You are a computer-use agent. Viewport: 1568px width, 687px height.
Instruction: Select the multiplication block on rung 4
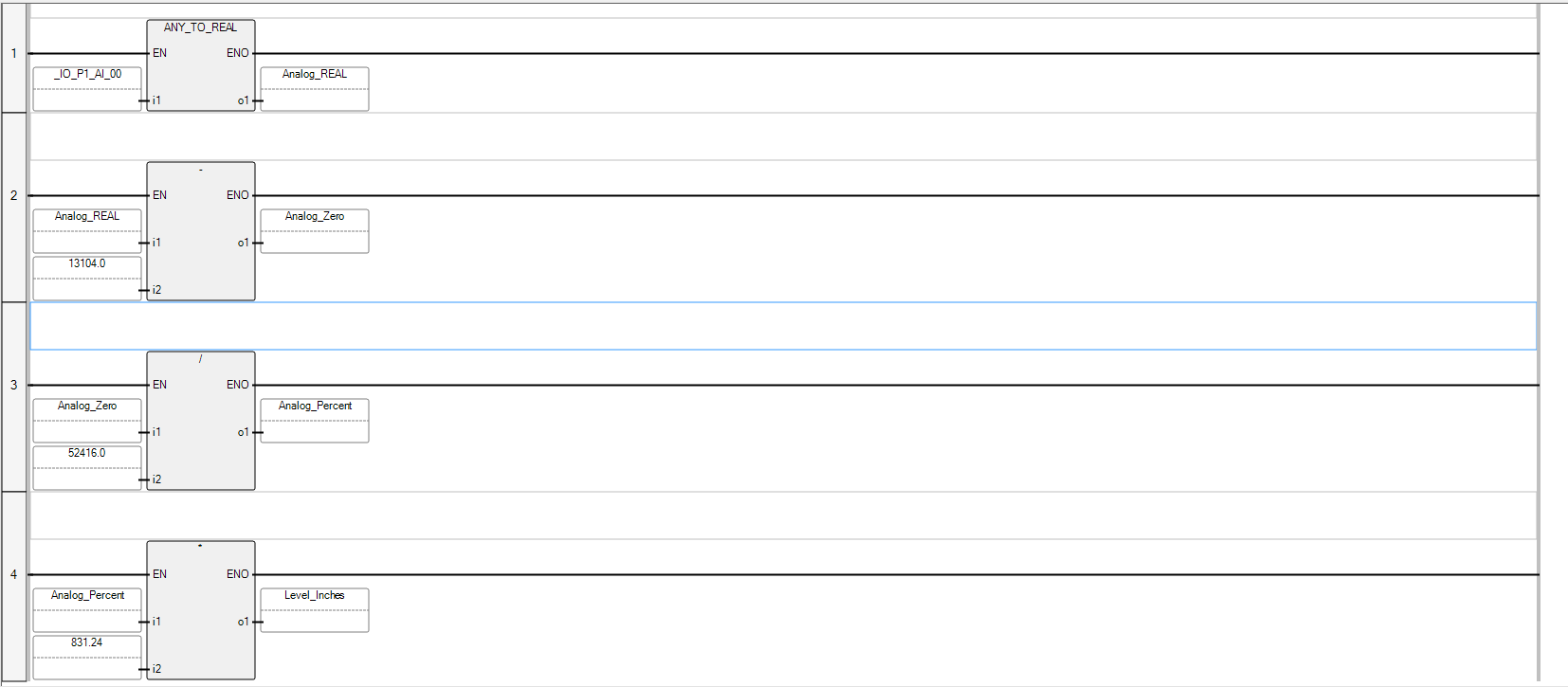click(x=200, y=610)
